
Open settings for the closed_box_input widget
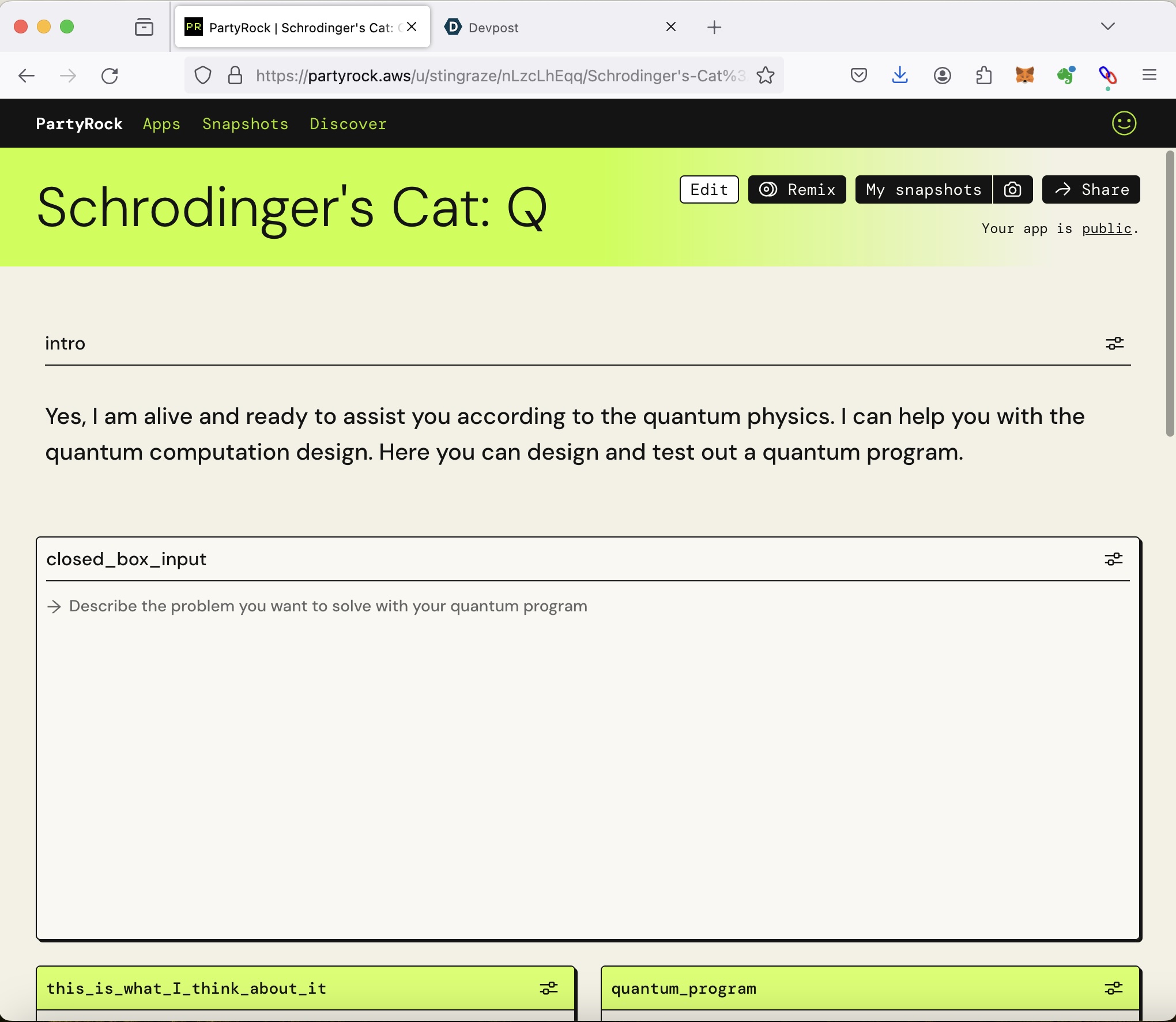point(1113,559)
